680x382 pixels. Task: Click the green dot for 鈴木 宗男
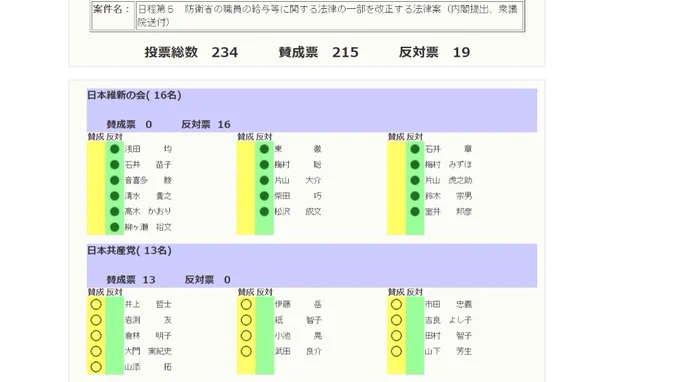click(415, 196)
